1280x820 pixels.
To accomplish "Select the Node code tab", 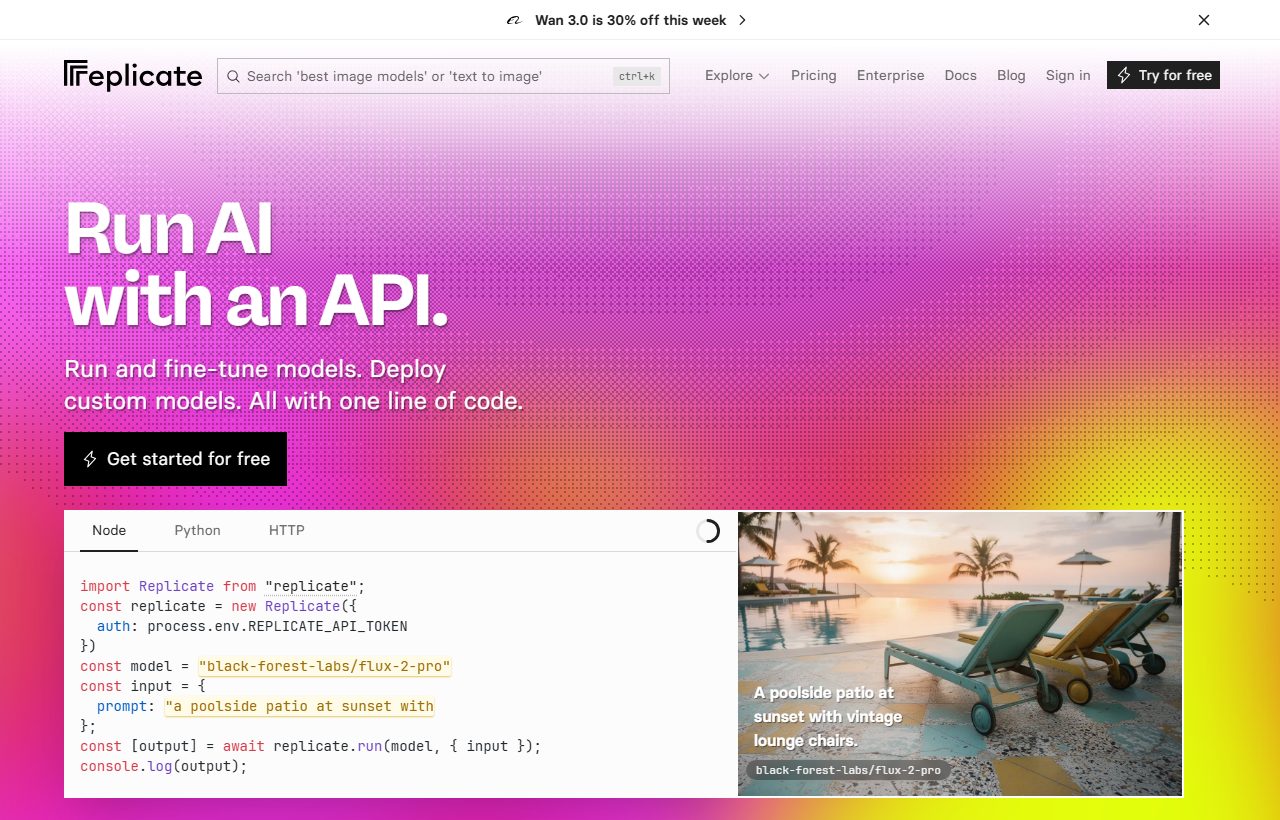I will pyautogui.click(x=109, y=530).
